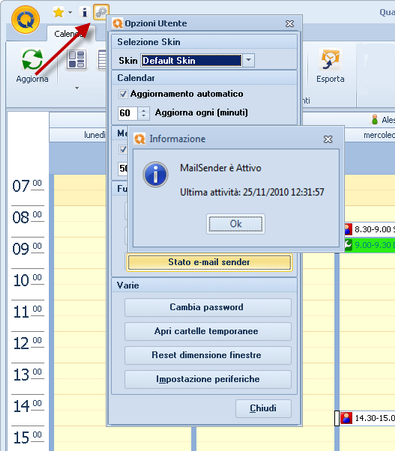
Task: Click the Default Skin field
Action: click(x=191, y=60)
